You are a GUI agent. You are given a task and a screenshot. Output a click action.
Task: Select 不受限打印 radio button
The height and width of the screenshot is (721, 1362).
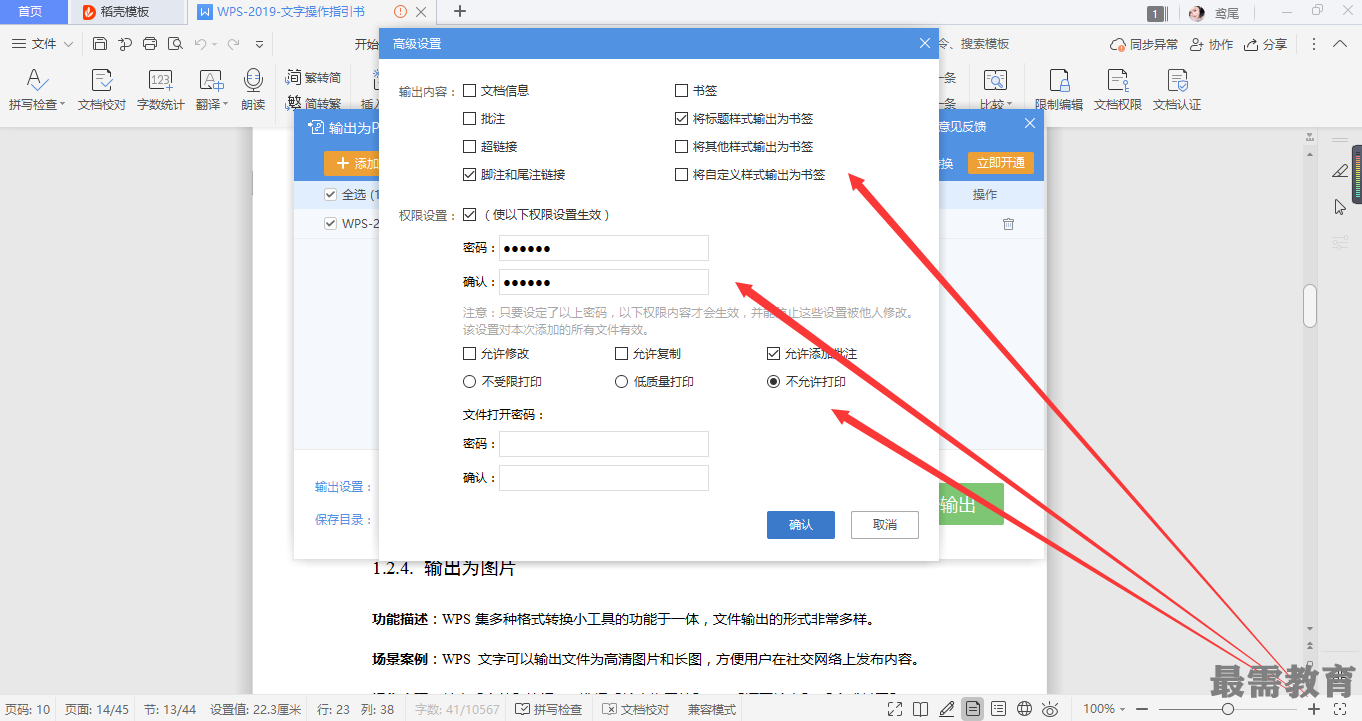[x=469, y=381]
